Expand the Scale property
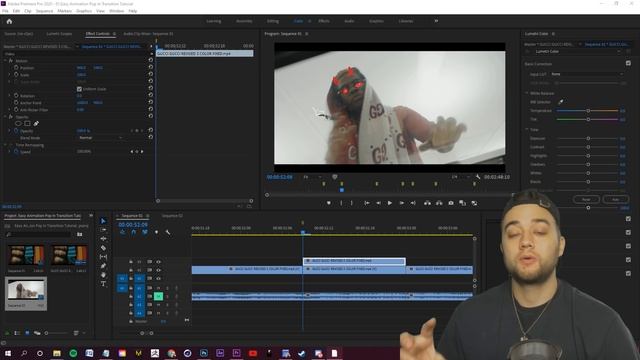This screenshot has width=640, height=360. pos(10,75)
